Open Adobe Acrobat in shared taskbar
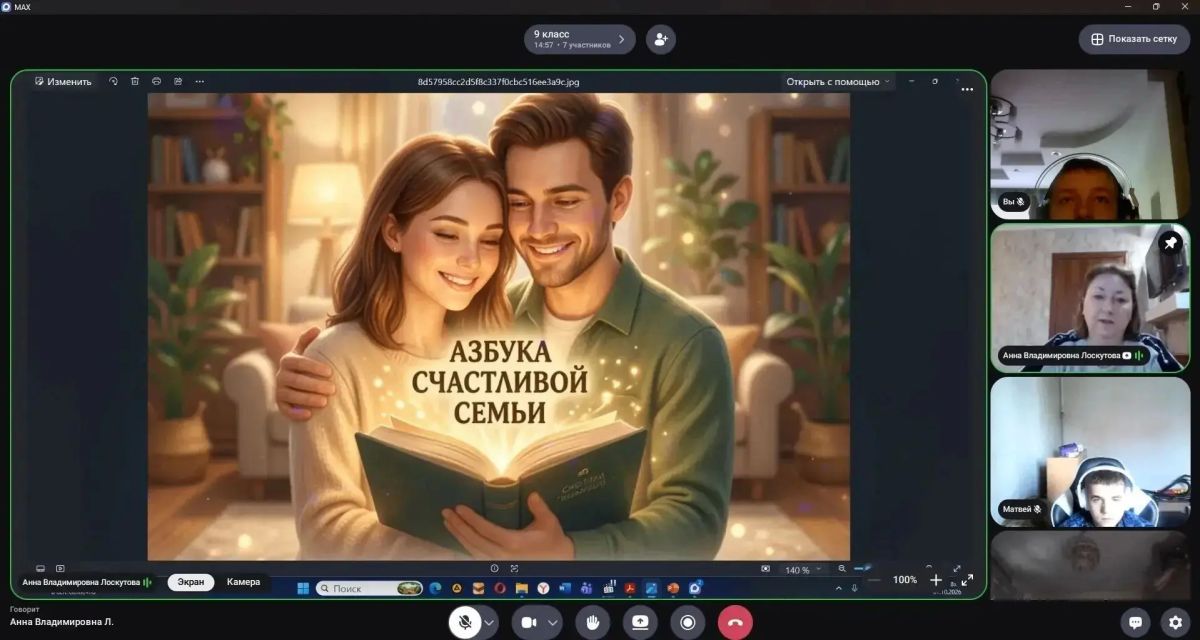Screen dimensions: 1200x640 pos(630,588)
